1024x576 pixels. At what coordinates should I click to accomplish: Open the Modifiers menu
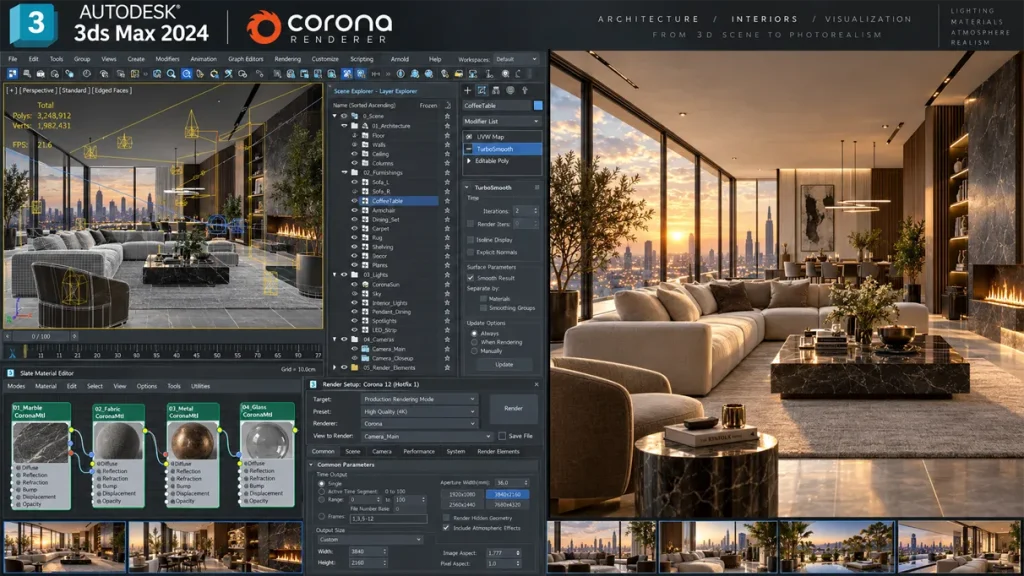[167, 59]
